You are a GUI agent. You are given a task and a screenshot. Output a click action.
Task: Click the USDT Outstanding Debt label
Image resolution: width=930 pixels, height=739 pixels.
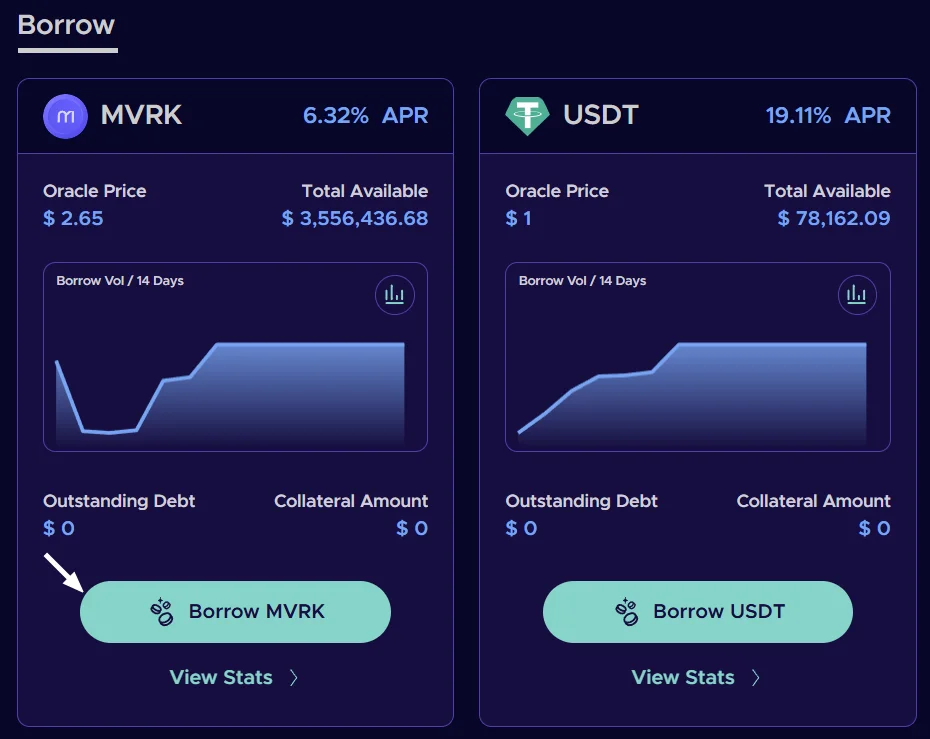581,501
